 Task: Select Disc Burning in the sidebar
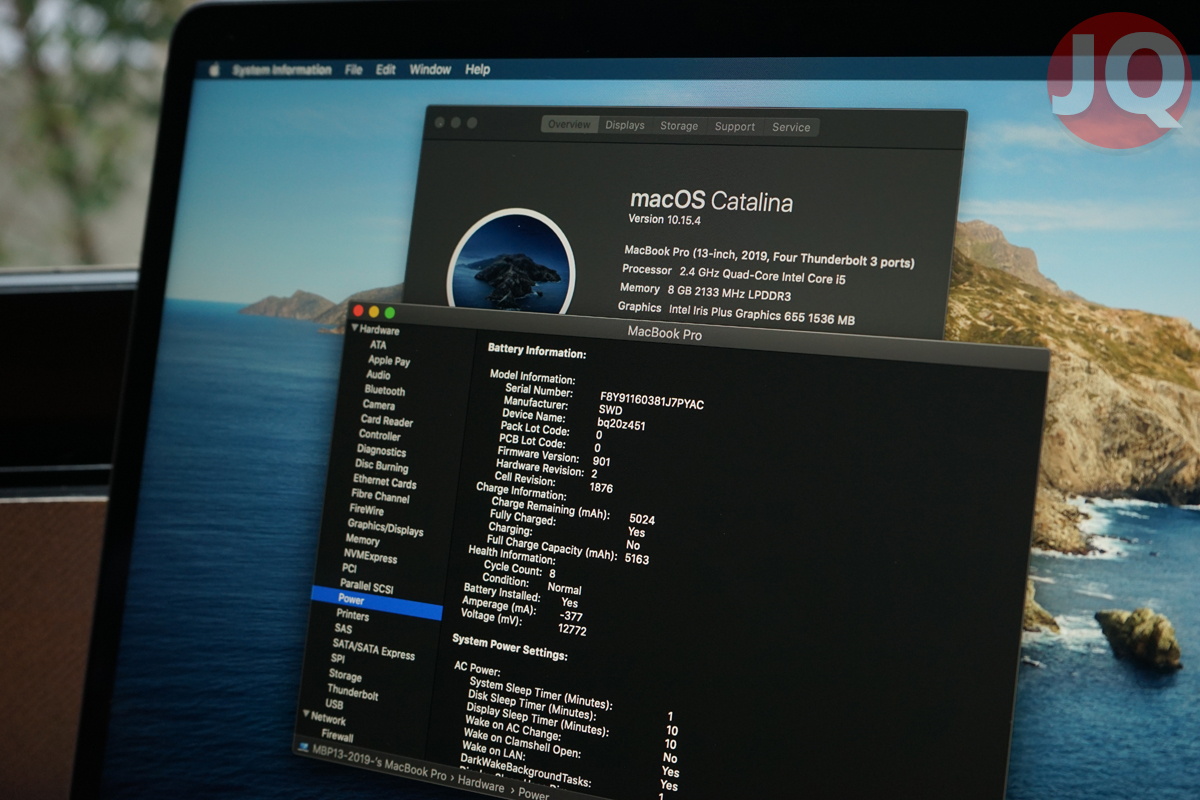click(x=382, y=466)
